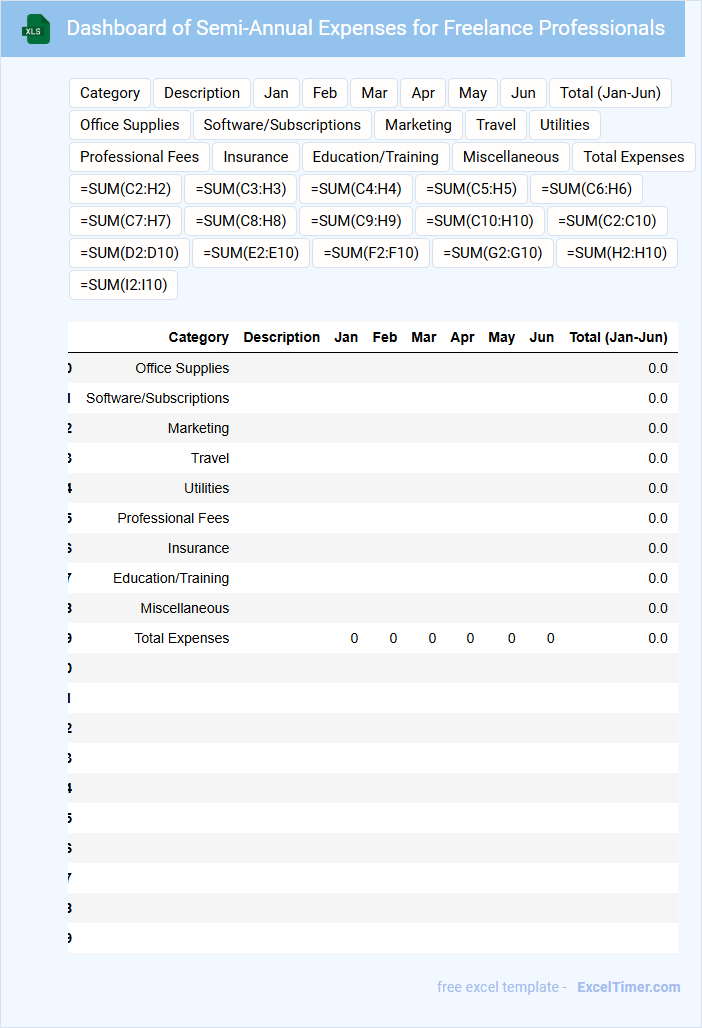Select the Education/Training table row cell
702x1028 pixels.
(171, 578)
